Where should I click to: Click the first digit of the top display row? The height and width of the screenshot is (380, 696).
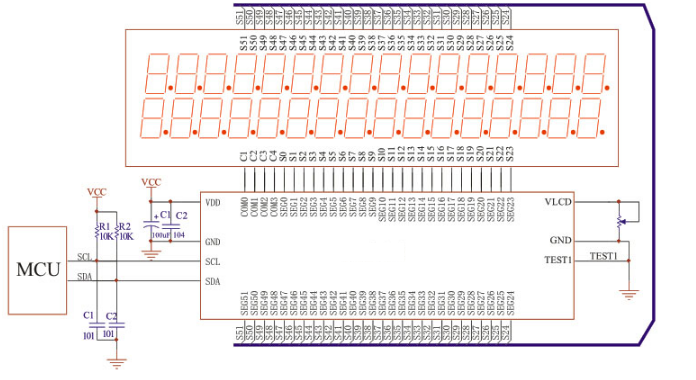157,73
